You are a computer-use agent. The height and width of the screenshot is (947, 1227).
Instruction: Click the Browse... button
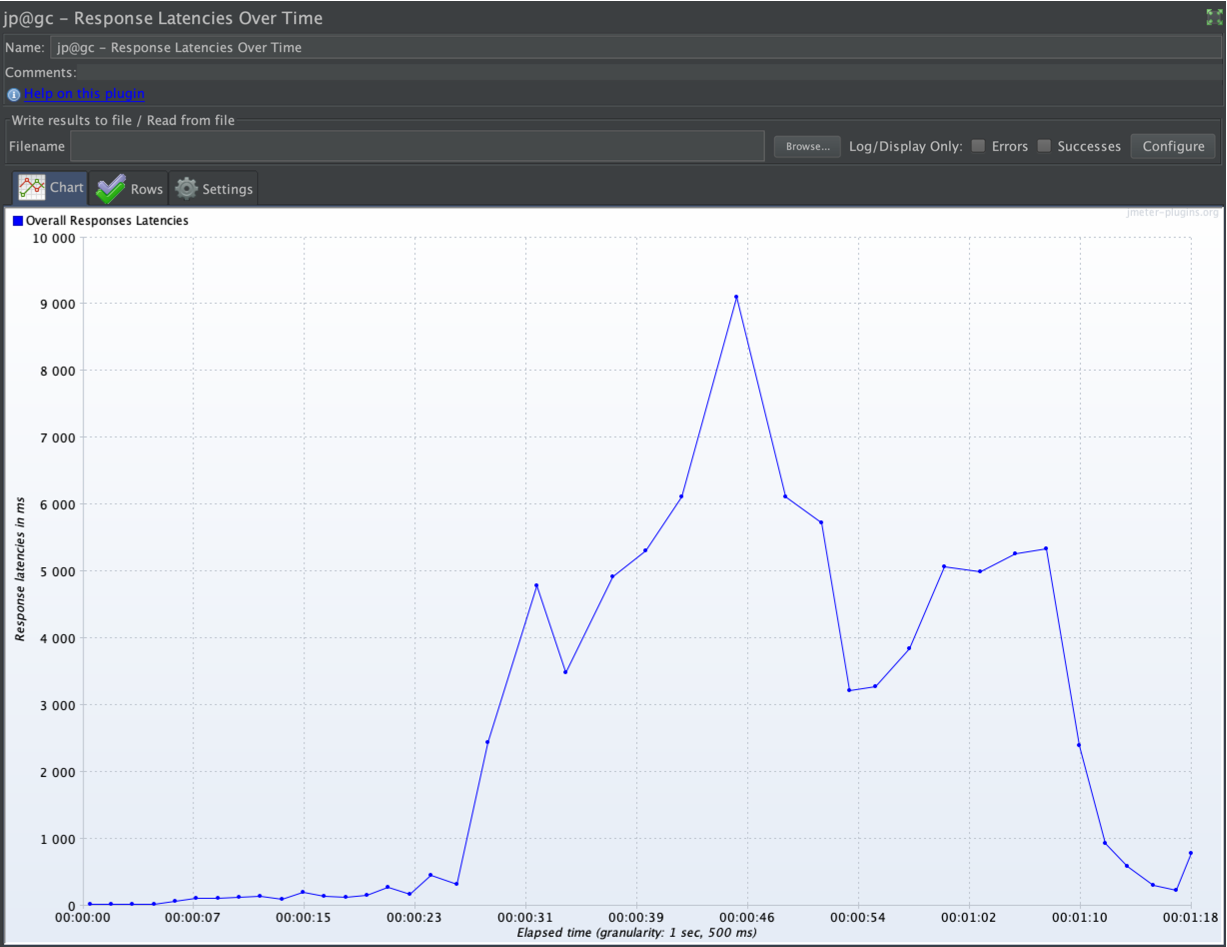coord(807,146)
